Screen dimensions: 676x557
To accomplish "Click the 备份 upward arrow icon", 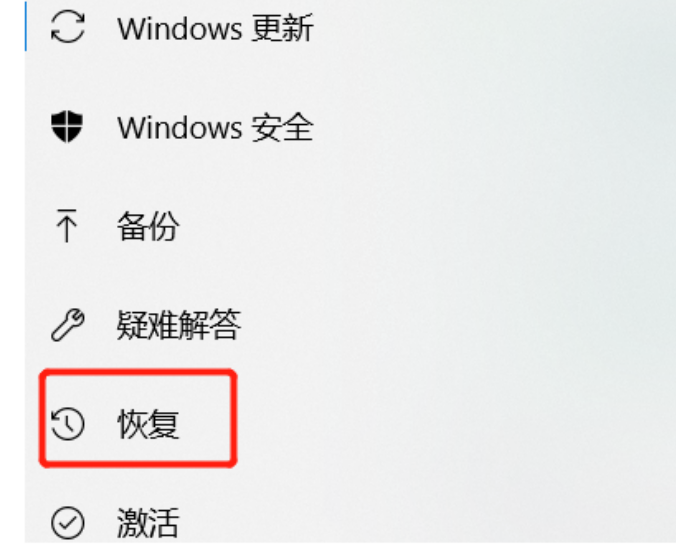I will (x=67, y=225).
